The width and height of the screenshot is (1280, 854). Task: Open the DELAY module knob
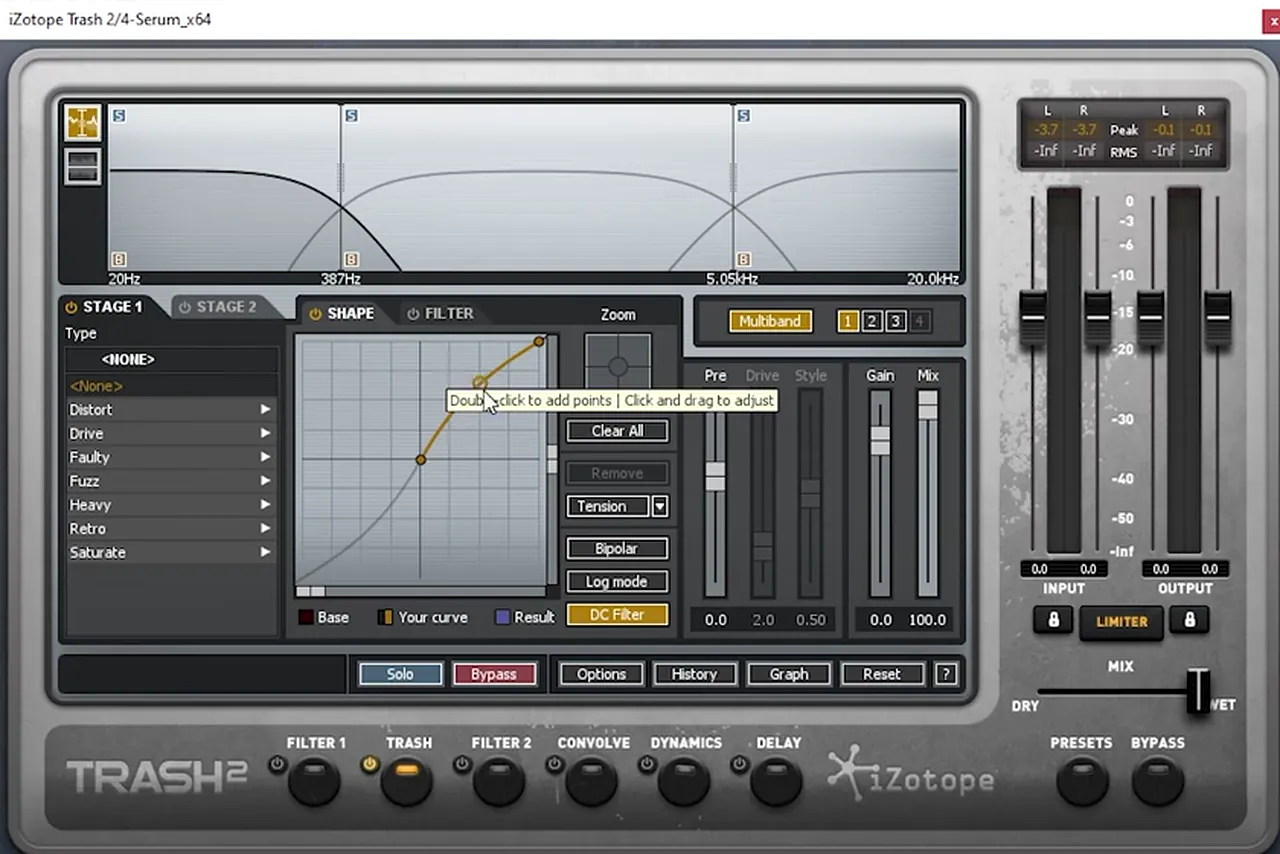(776, 781)
